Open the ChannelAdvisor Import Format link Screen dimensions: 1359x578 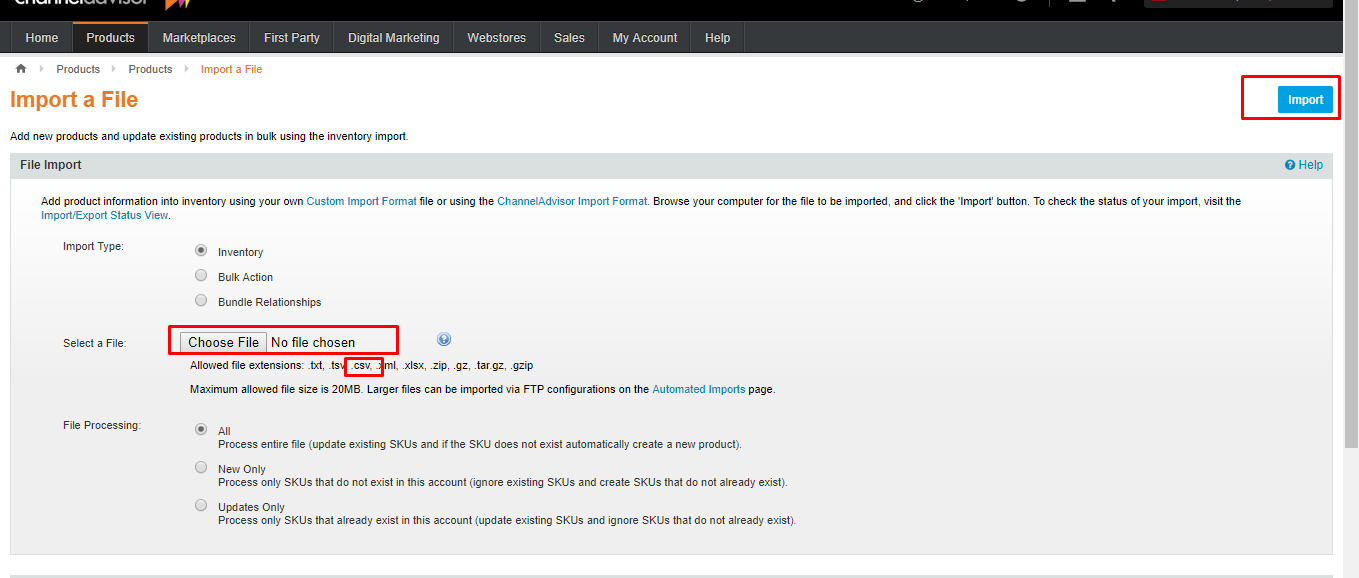pyautogui.click(x=572, y=201)
